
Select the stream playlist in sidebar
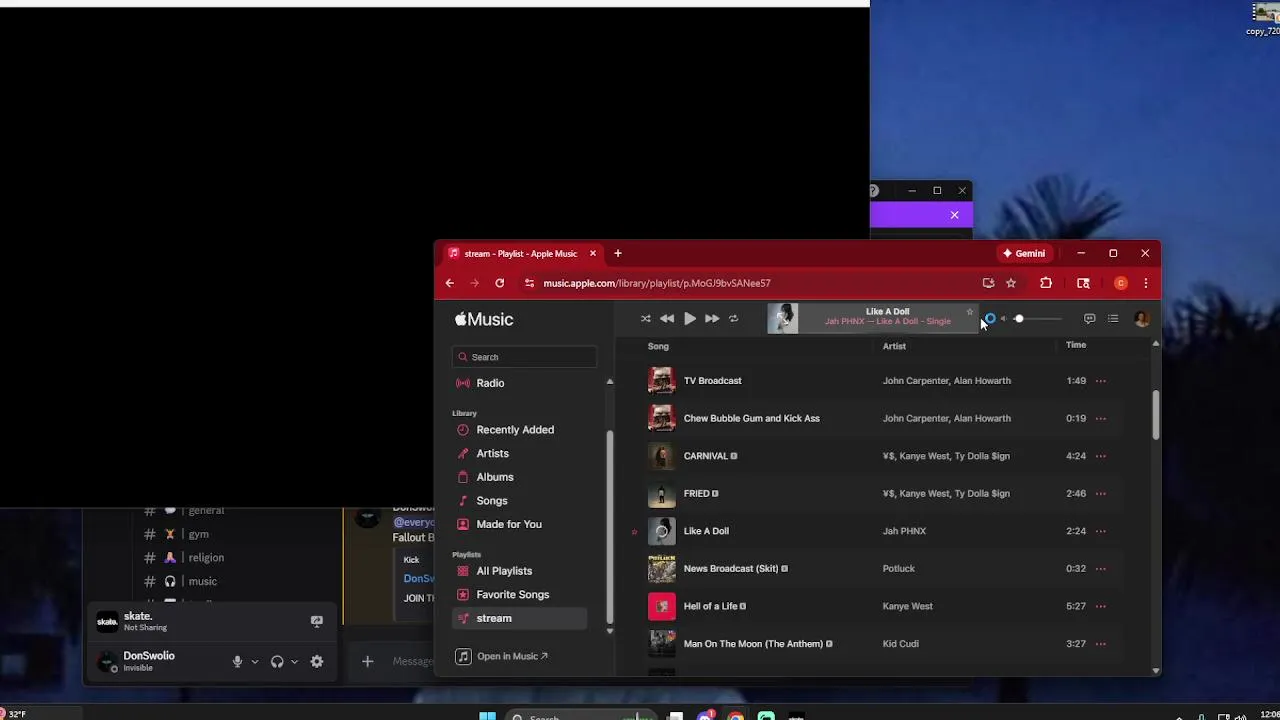click(x=519, y=618)
